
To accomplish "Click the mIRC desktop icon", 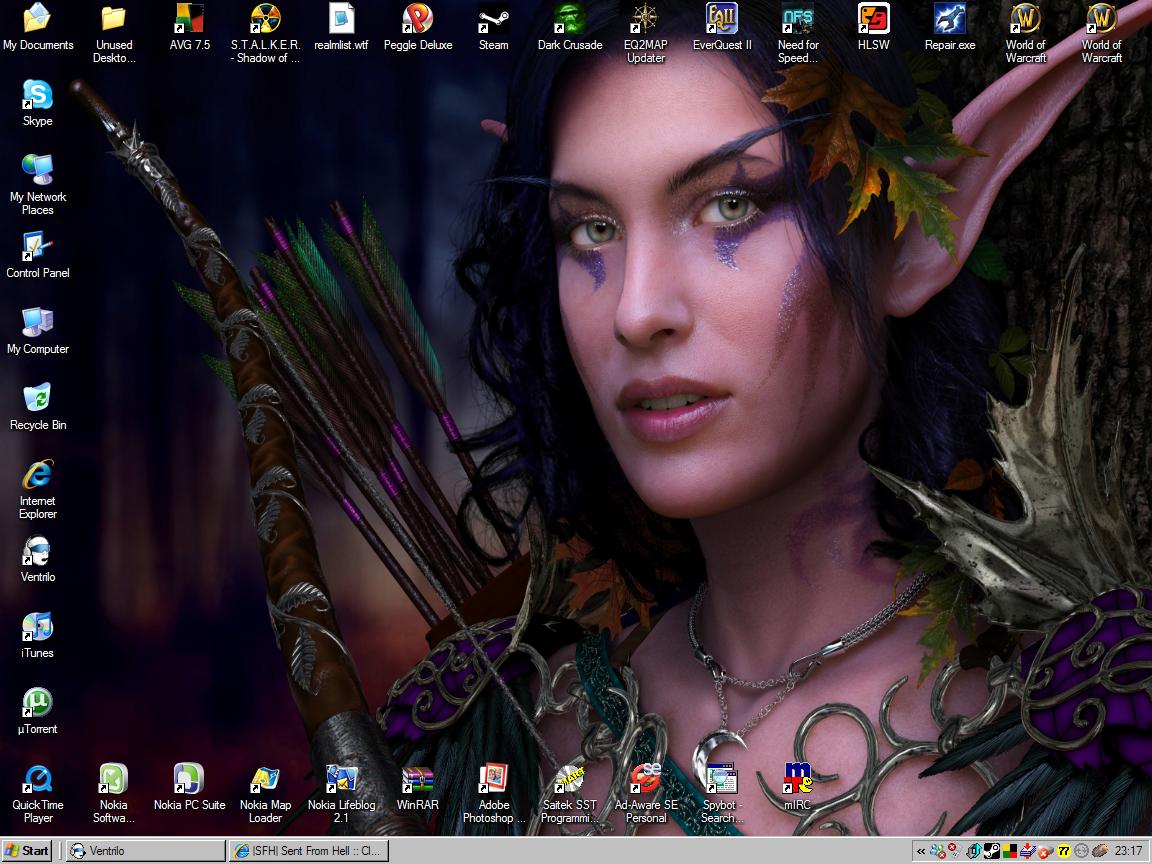I will tap(797, 787).
